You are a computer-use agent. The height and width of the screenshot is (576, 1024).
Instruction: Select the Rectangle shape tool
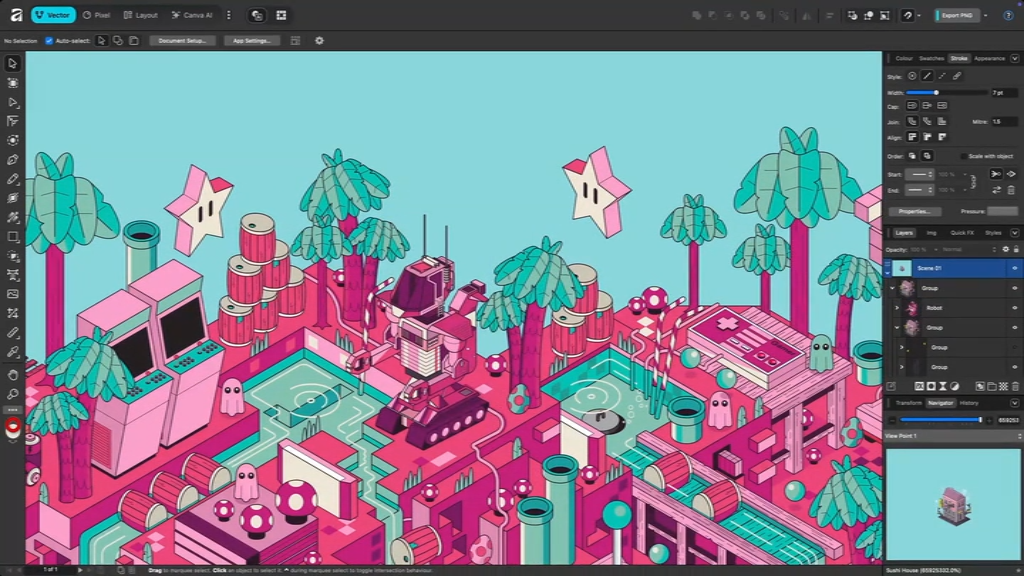coord(12,236)
